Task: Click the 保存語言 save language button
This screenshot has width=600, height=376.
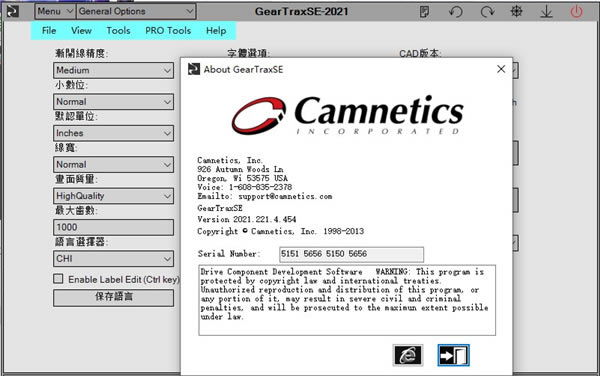Action: point(113,298)
